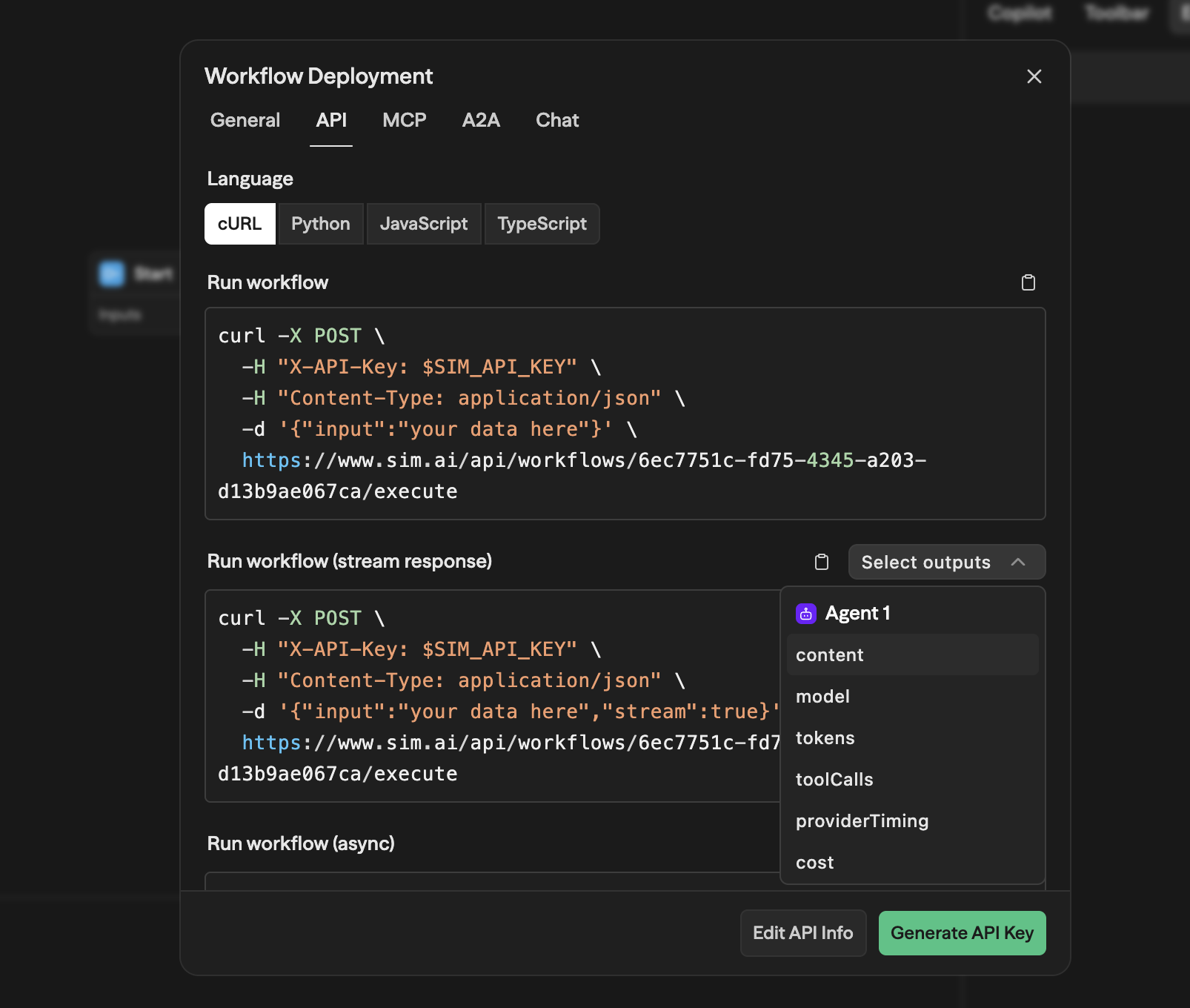
Task: Switch to the General tab
Action: 245,120
